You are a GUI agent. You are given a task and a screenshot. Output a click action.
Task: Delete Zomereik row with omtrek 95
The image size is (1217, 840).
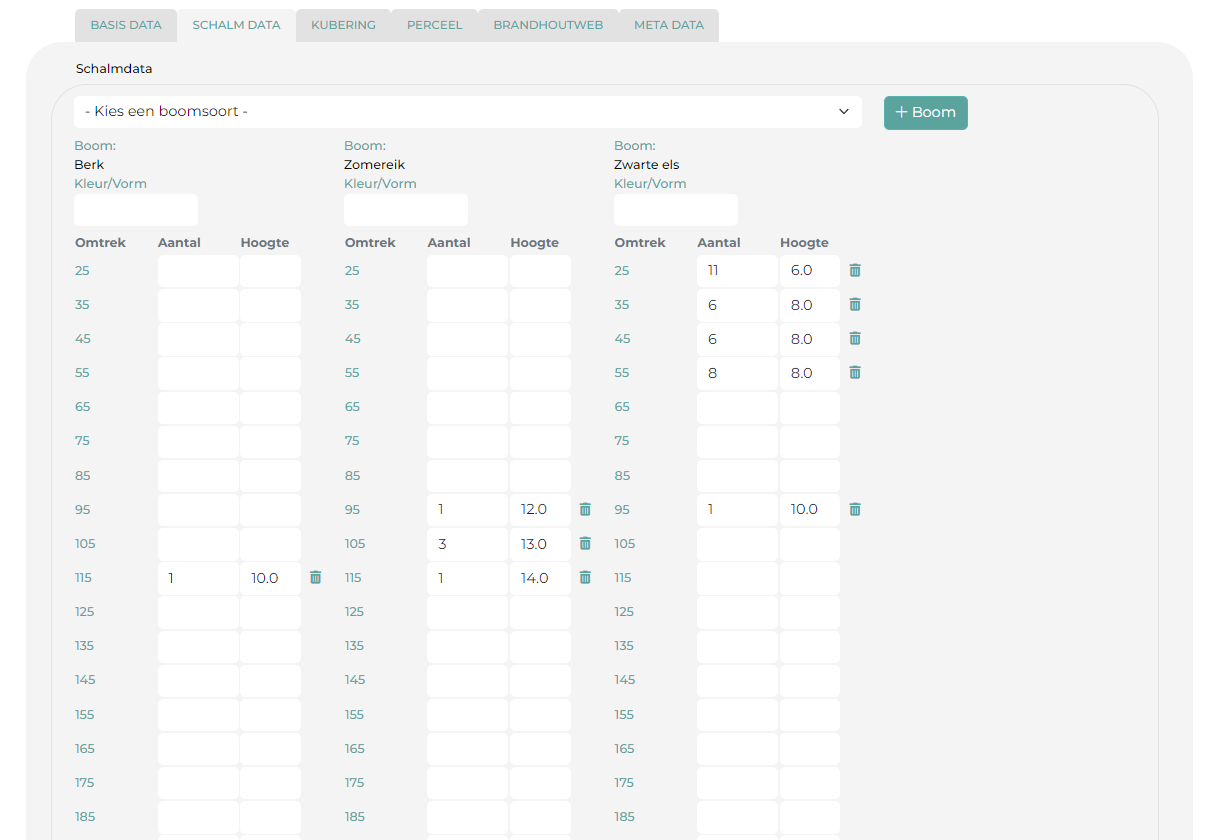pyautogui.click(x=586, y=509)
